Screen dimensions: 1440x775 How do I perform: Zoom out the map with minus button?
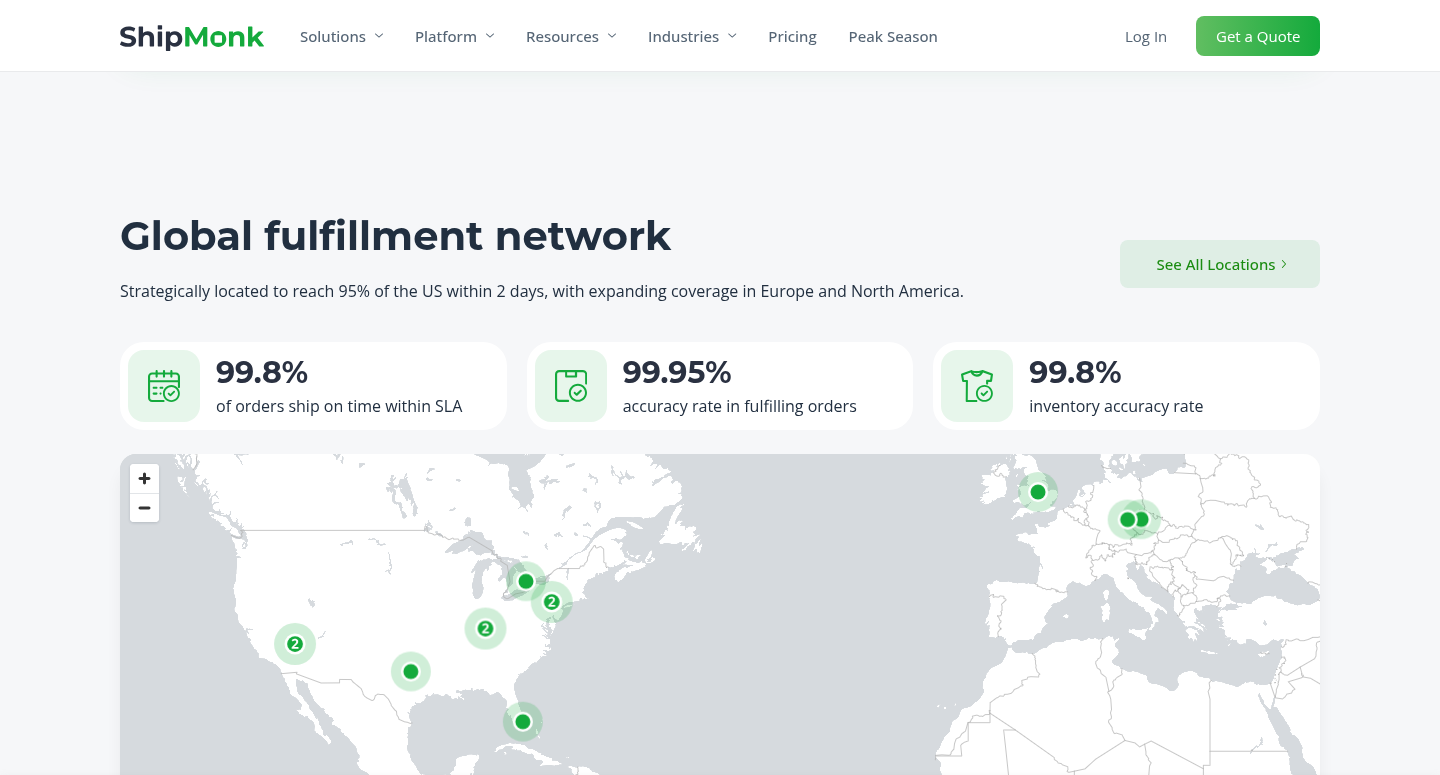pyautogui.click(x=145, y=508)
